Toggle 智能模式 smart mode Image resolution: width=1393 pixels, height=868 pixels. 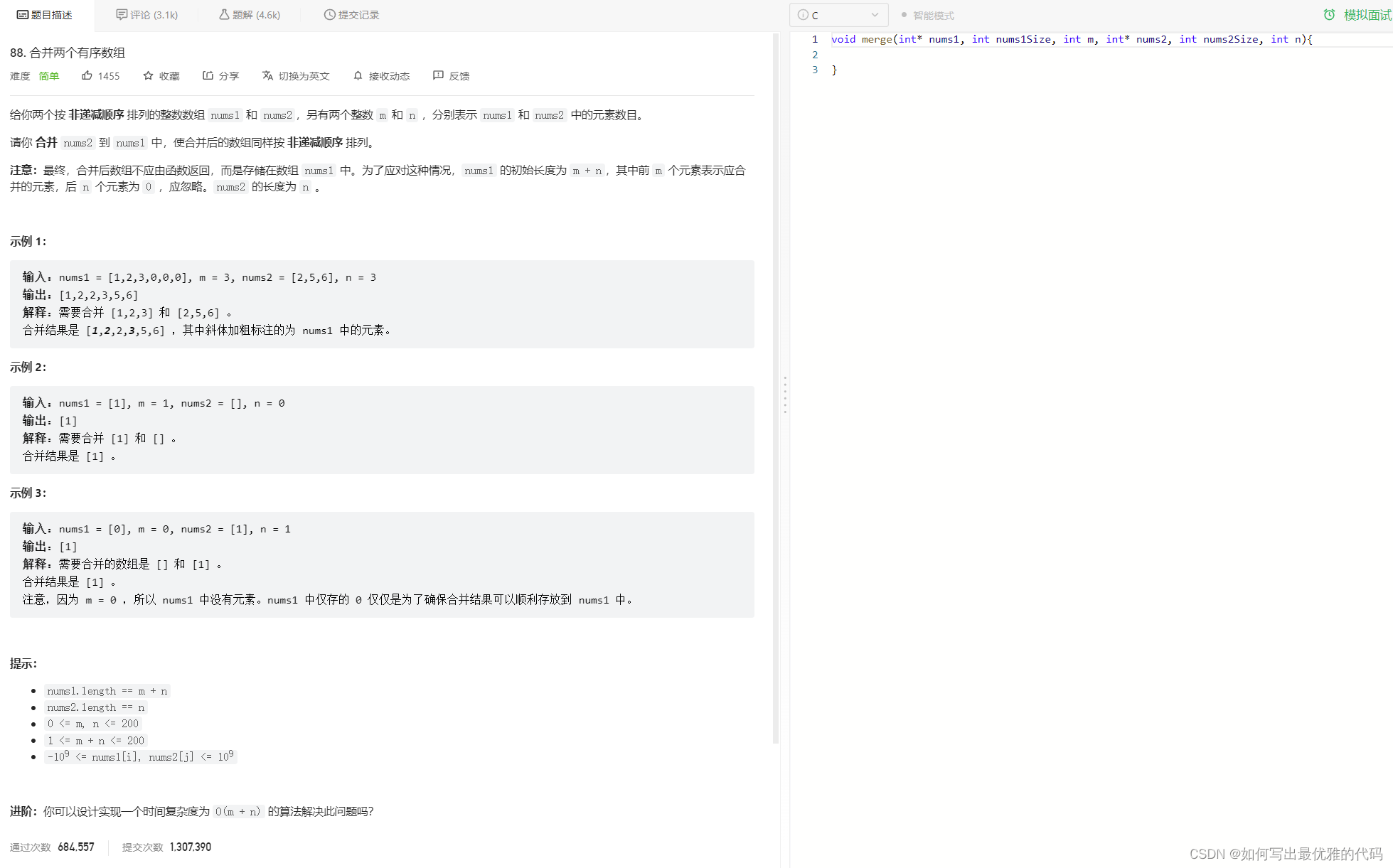click(928, 15)
